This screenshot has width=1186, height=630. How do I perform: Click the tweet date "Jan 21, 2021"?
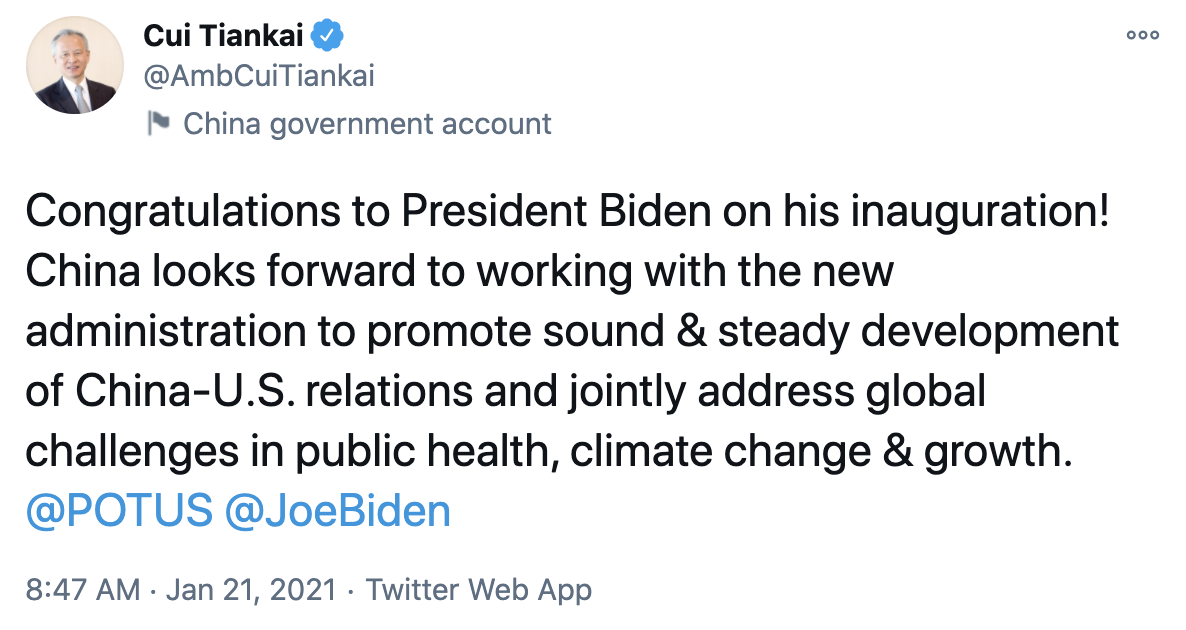pos(252,589)
